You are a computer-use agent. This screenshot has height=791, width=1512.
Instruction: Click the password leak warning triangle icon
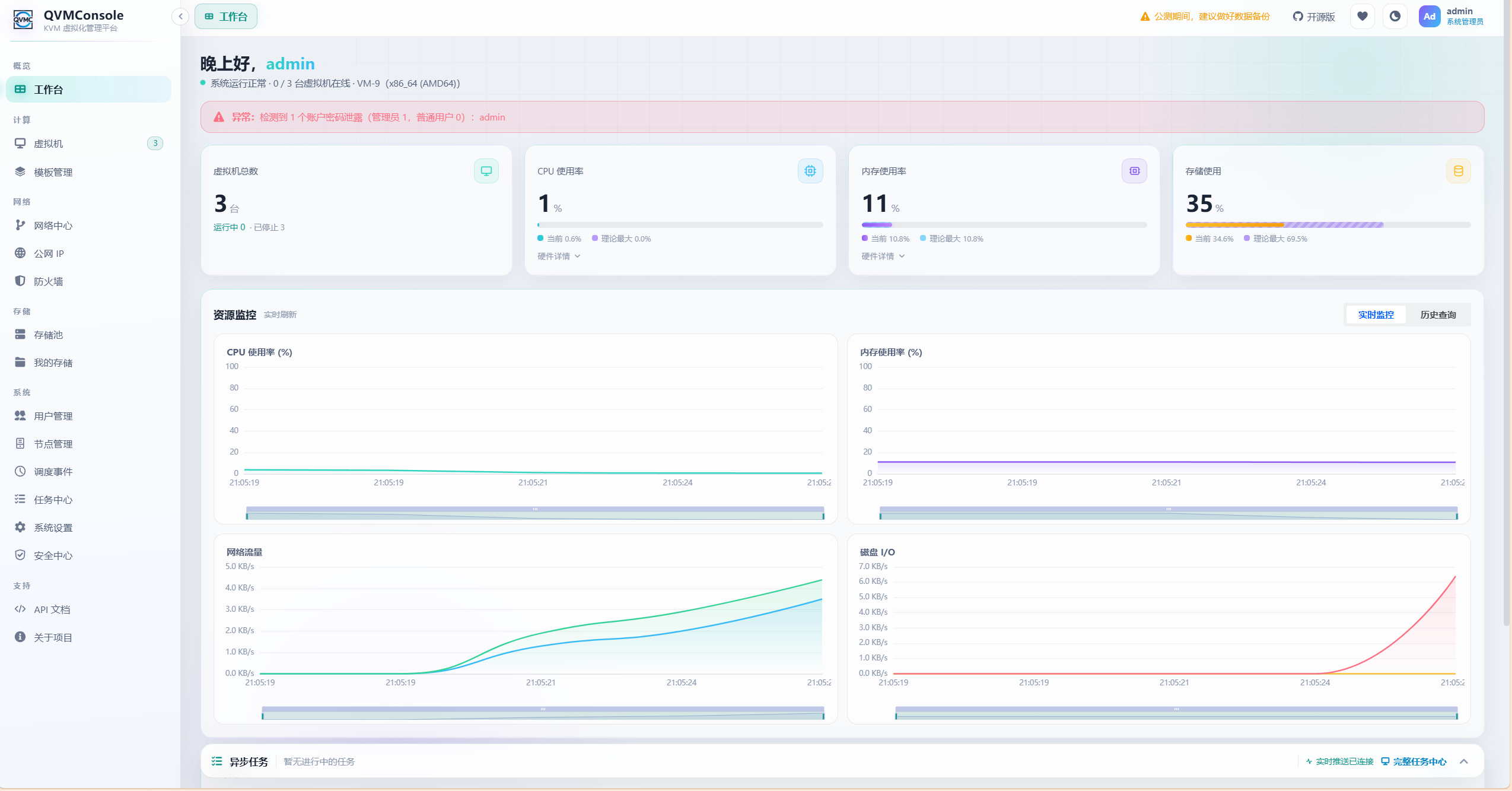(219, 117)
